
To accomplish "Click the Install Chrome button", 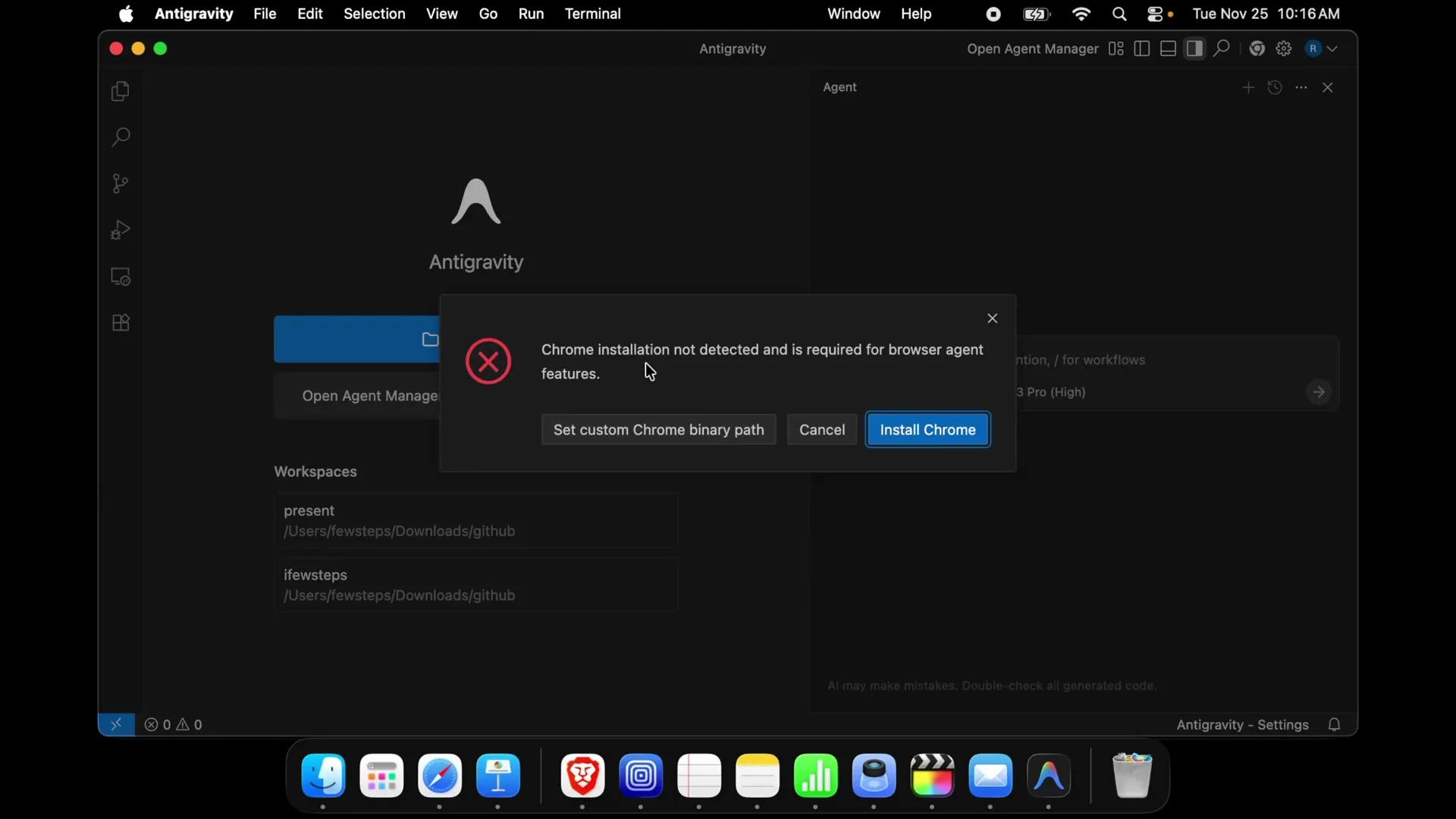I will [927, 429].
